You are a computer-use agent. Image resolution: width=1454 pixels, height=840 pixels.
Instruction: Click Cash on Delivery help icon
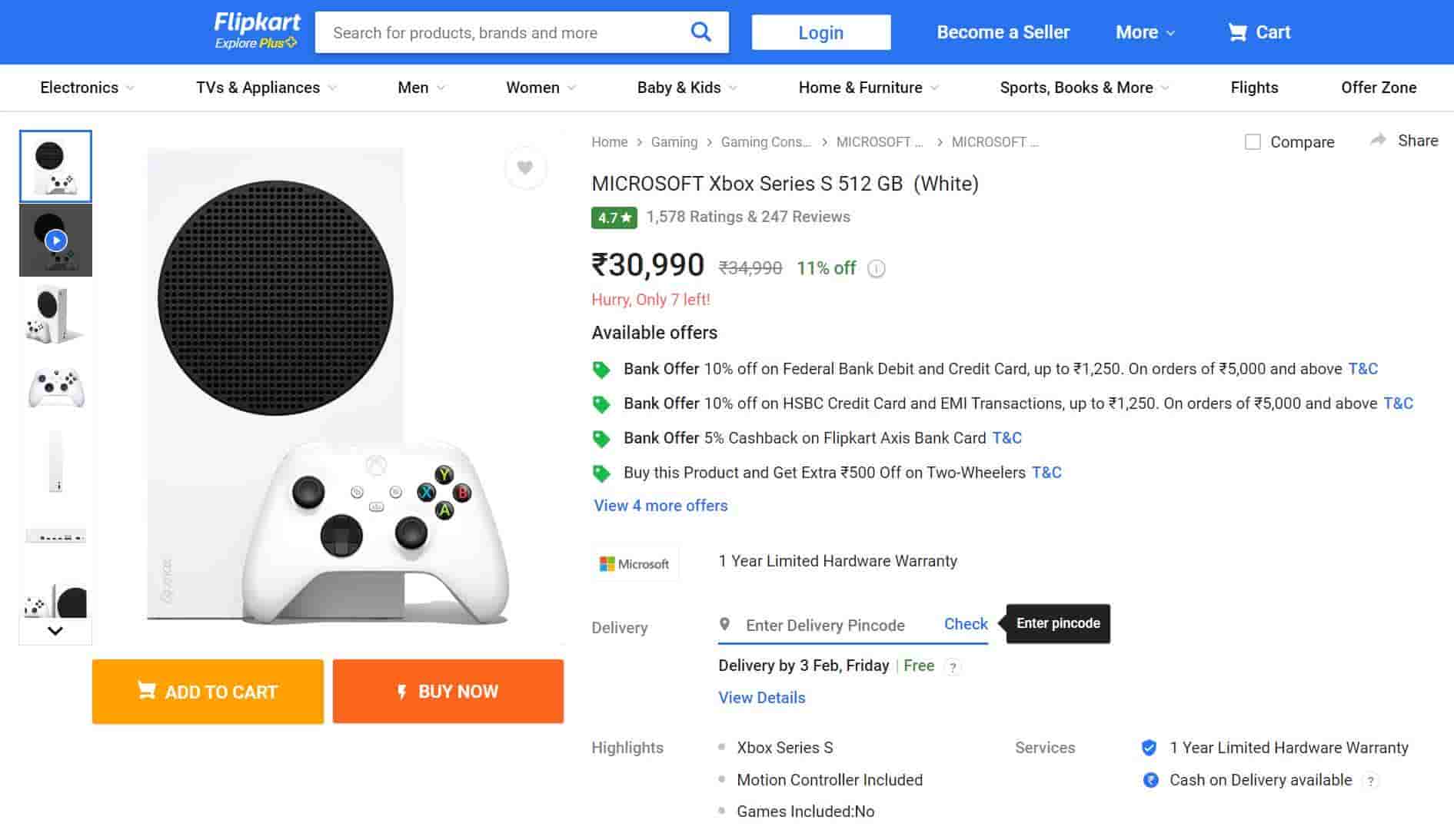pos(1370,781)
